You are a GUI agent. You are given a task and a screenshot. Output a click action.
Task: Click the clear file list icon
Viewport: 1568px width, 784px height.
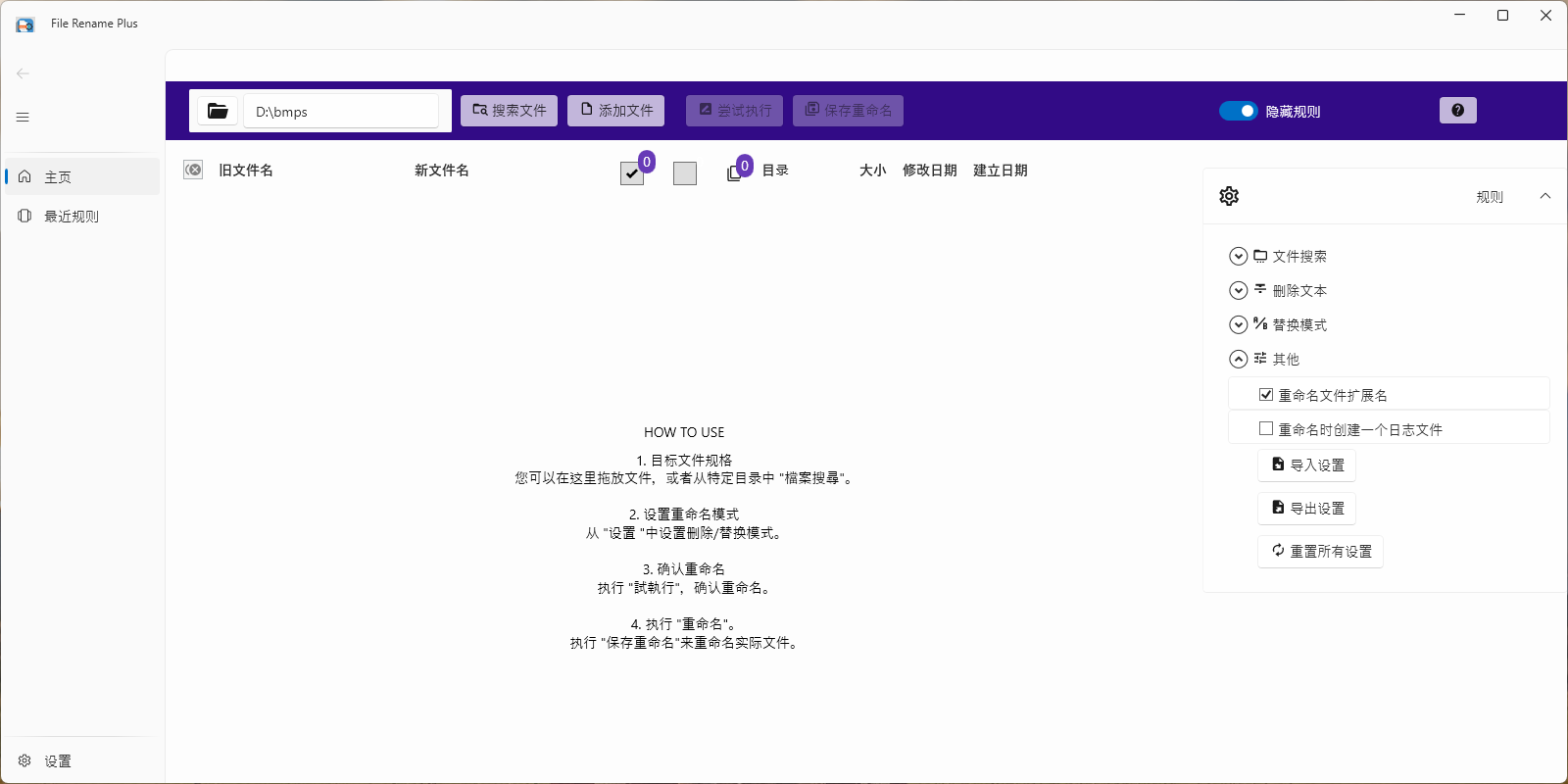193,171
